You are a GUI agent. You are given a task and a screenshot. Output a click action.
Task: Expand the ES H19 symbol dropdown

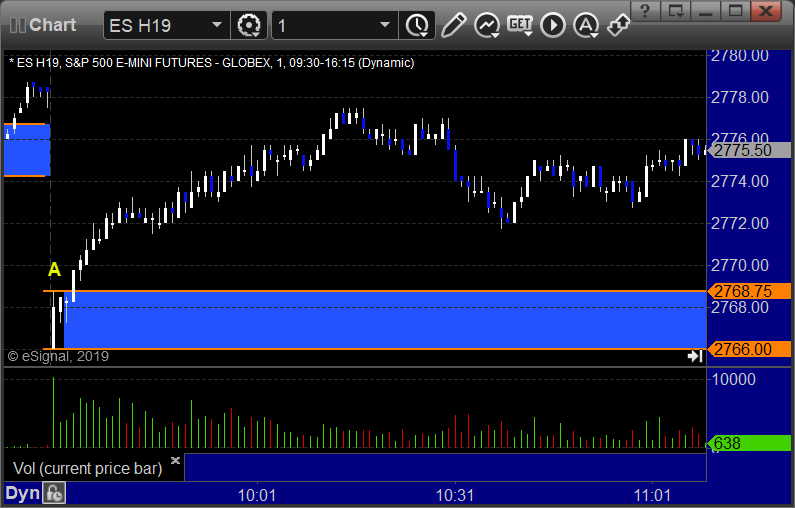(x=217, y=25)
